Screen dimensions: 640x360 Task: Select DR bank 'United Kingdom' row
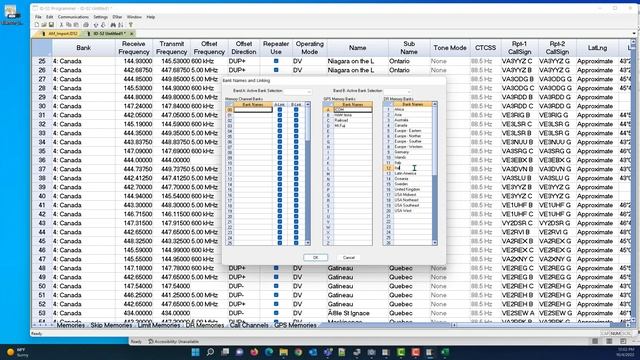pos(412,189)
